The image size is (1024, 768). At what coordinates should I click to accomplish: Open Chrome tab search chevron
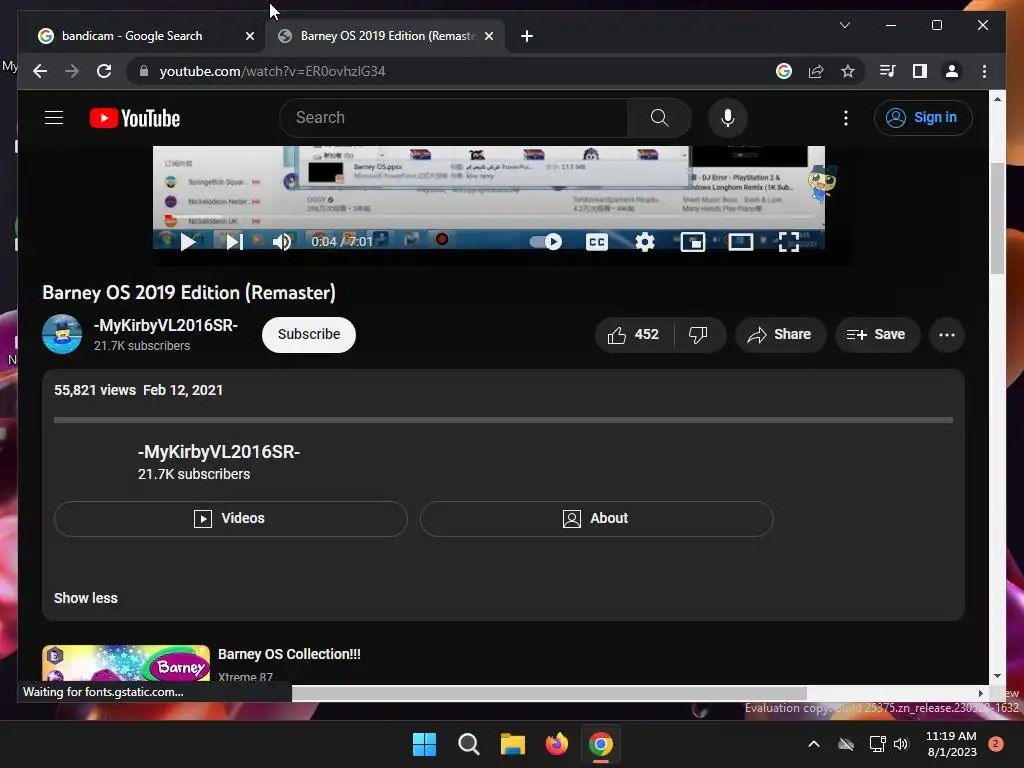coord(844,25)
